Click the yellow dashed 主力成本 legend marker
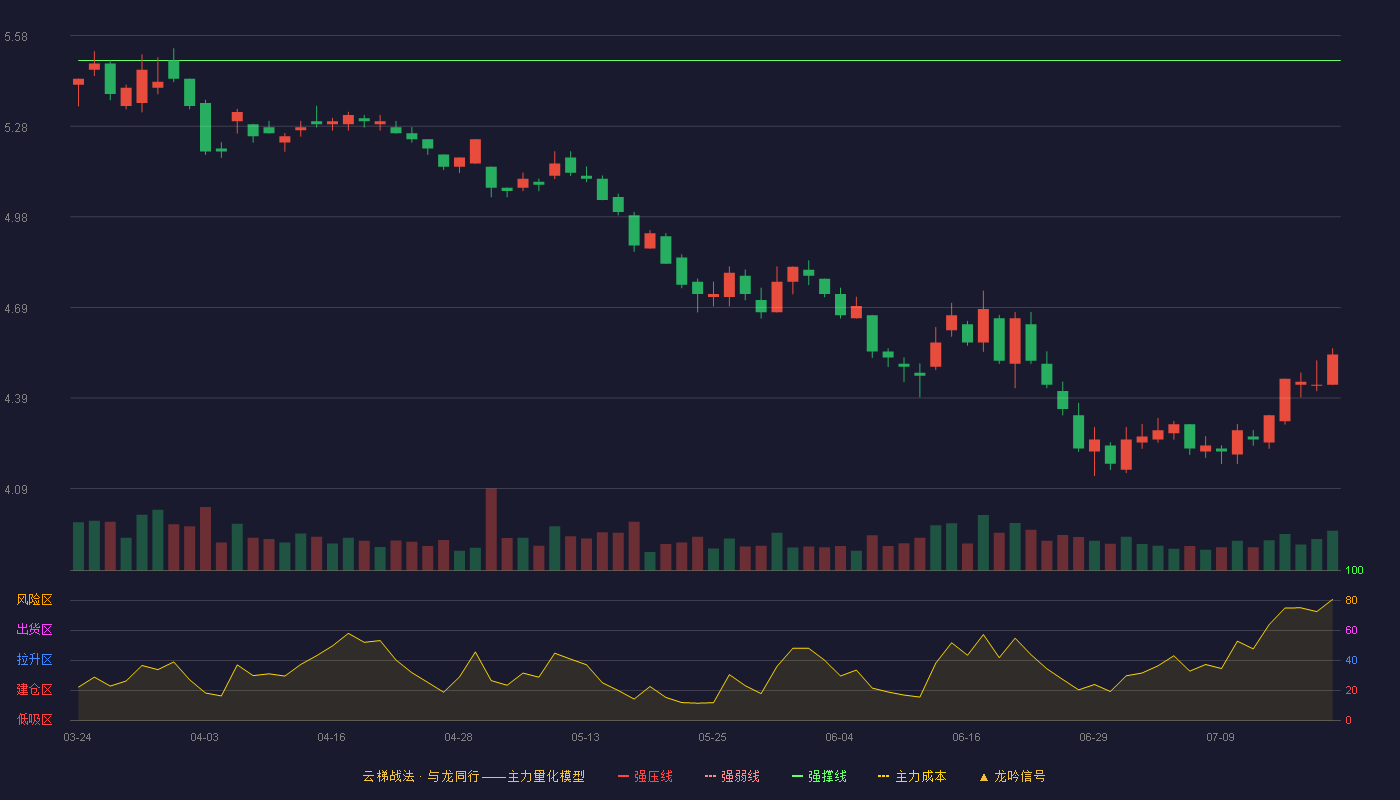Viewport: 1400px width, 800px height. (x=883, y=776)
